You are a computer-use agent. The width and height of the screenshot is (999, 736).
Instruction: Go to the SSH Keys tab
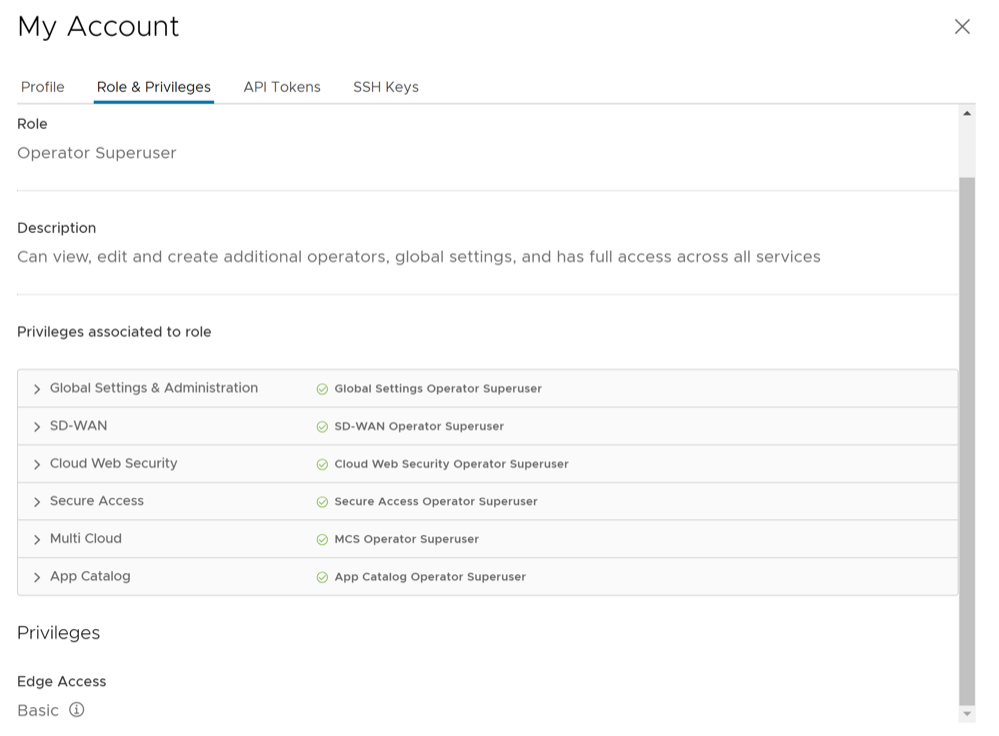pos(385,87)
